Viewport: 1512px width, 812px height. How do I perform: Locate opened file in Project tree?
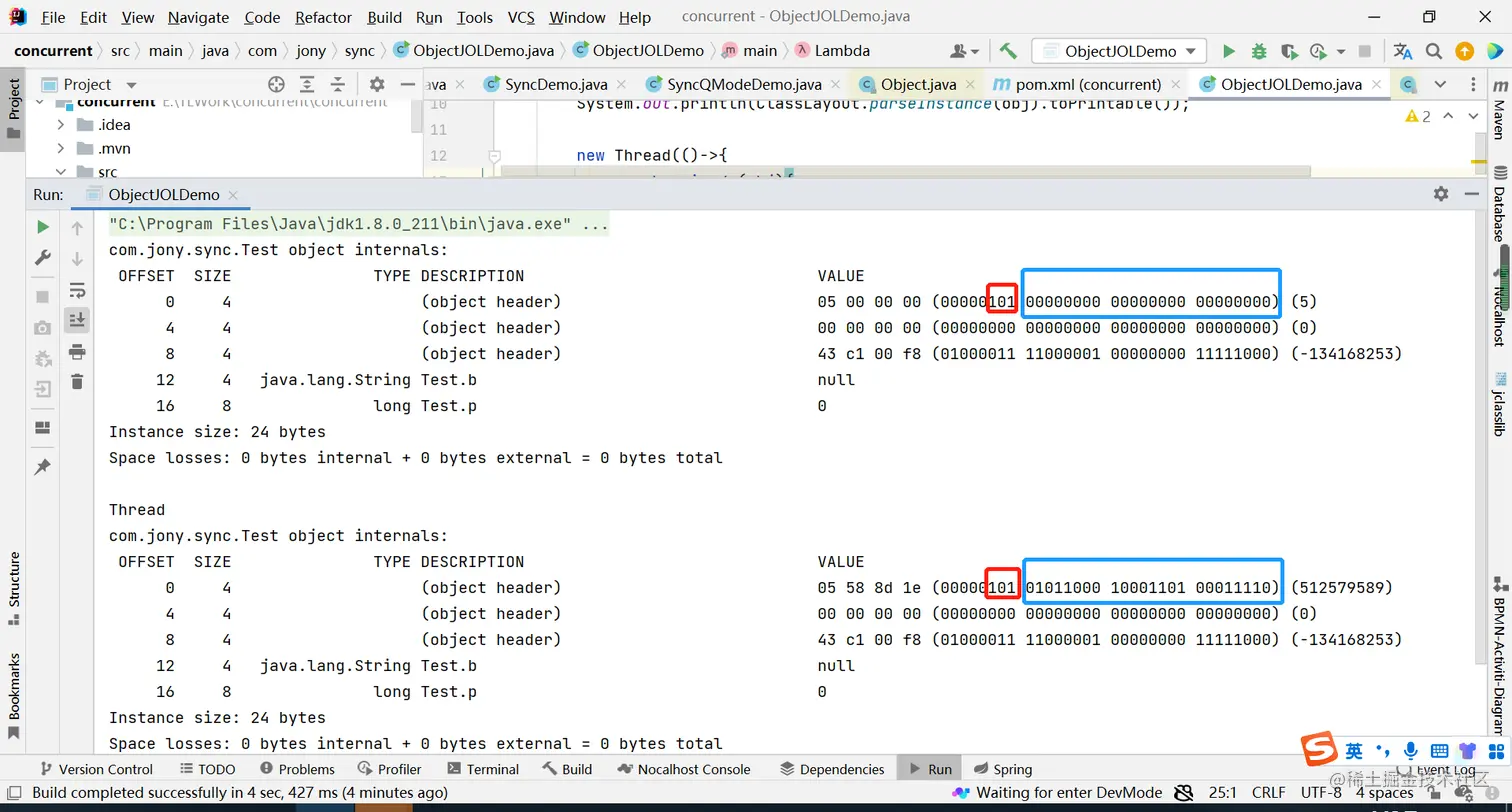pyautogui.click(x=277, y=85)
